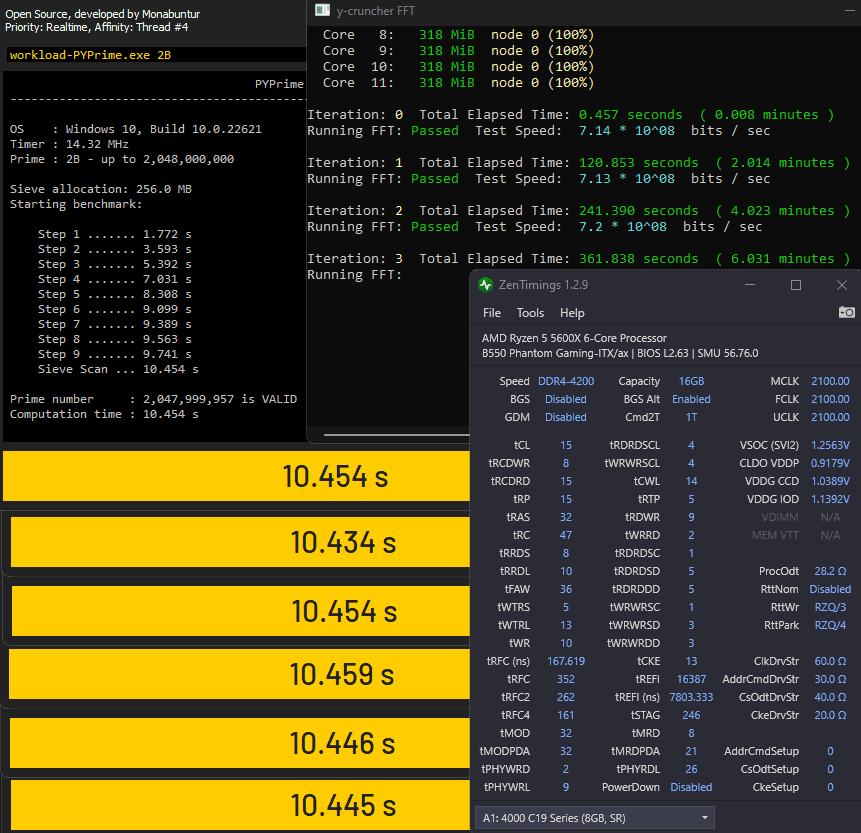
Task: Maximize the ZenTimings window
Action: (795, 285)
